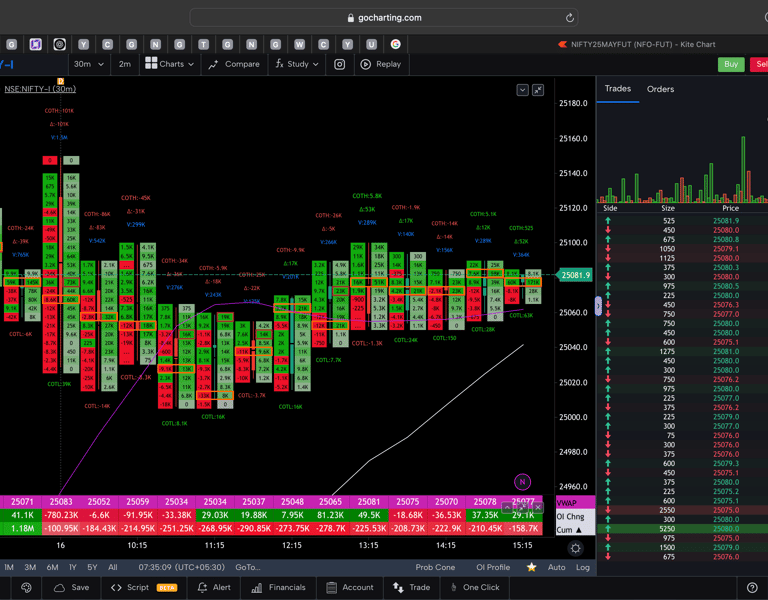Open the U favicon bookmark
Screen dimensions: 768x600
(371, 45)
